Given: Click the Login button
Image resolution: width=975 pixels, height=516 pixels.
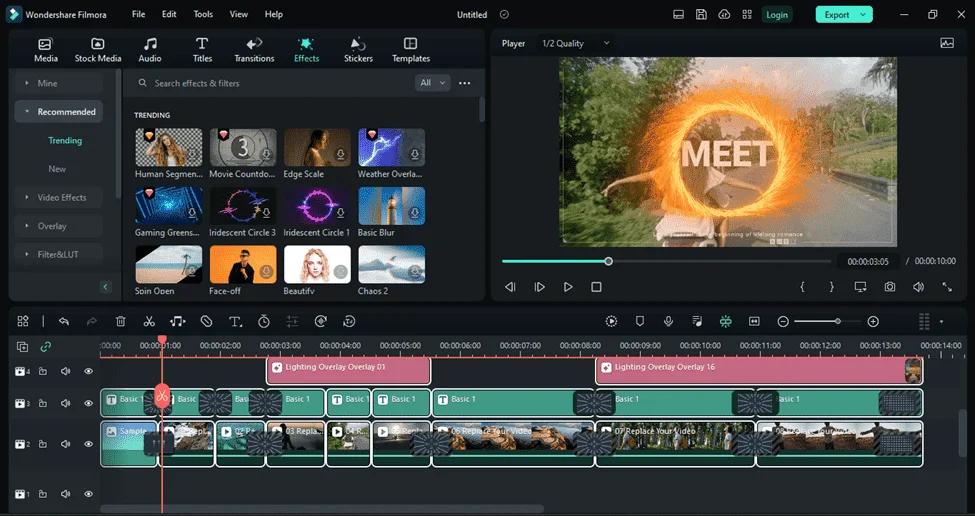Looking at the screenshot, I should click(x=777, y=14).
